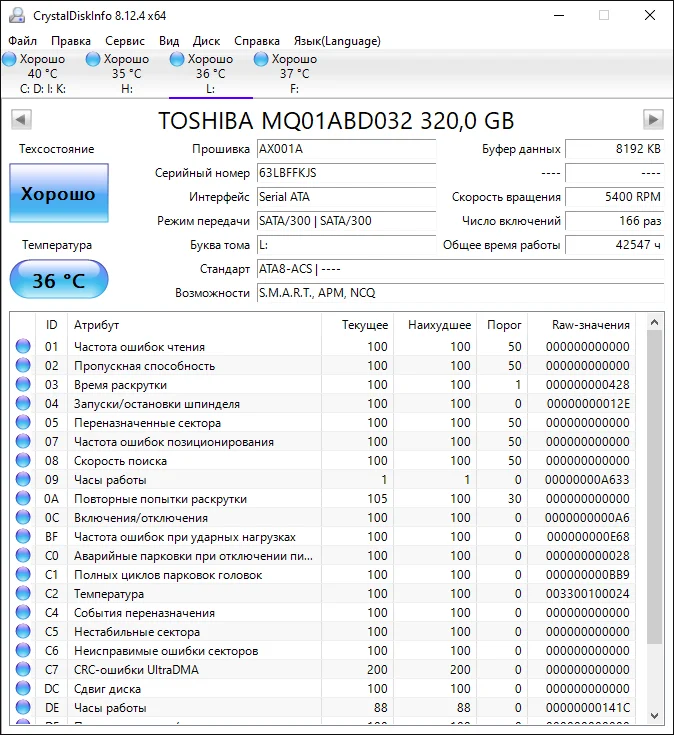Click total work time value 42547 ч
Viewport: 674px width, 735px height.
pyautogui.click(x=614, y=245)
